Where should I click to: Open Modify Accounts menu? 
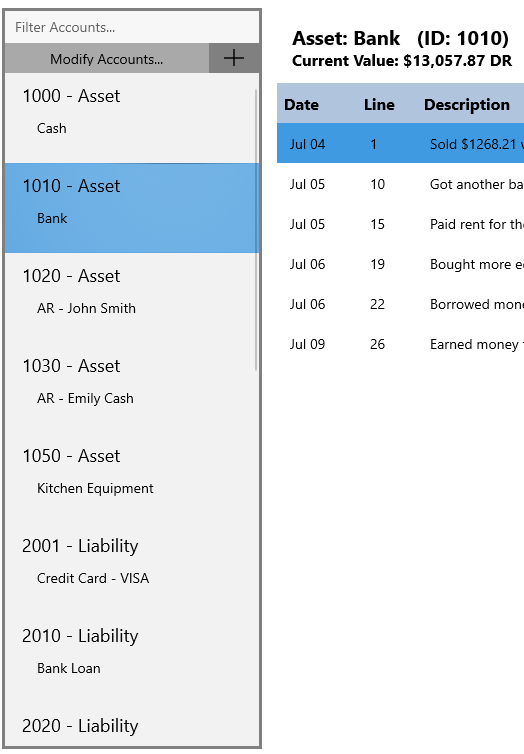click(107, 59)
